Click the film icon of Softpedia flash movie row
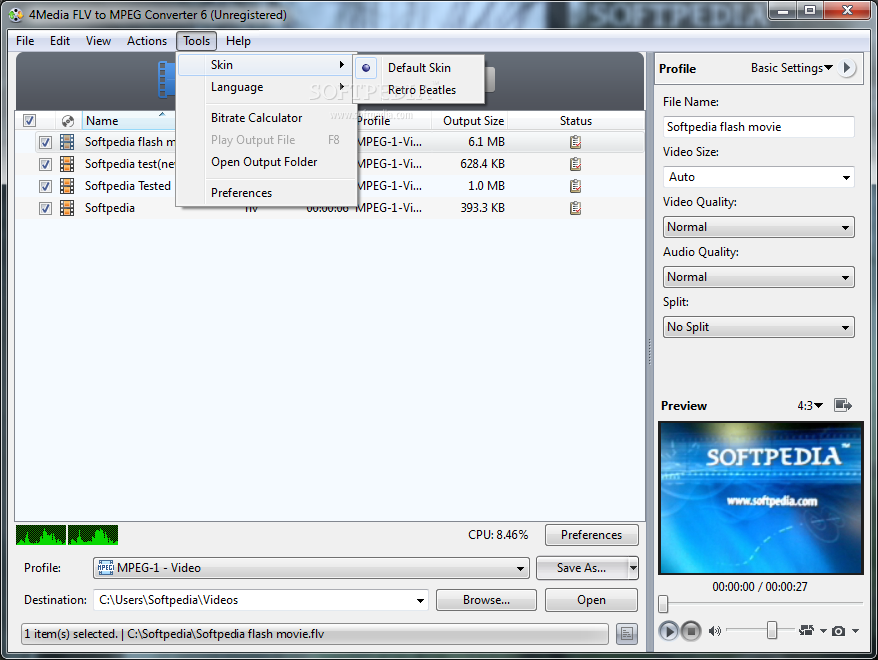878x660 pixels. 67,142
